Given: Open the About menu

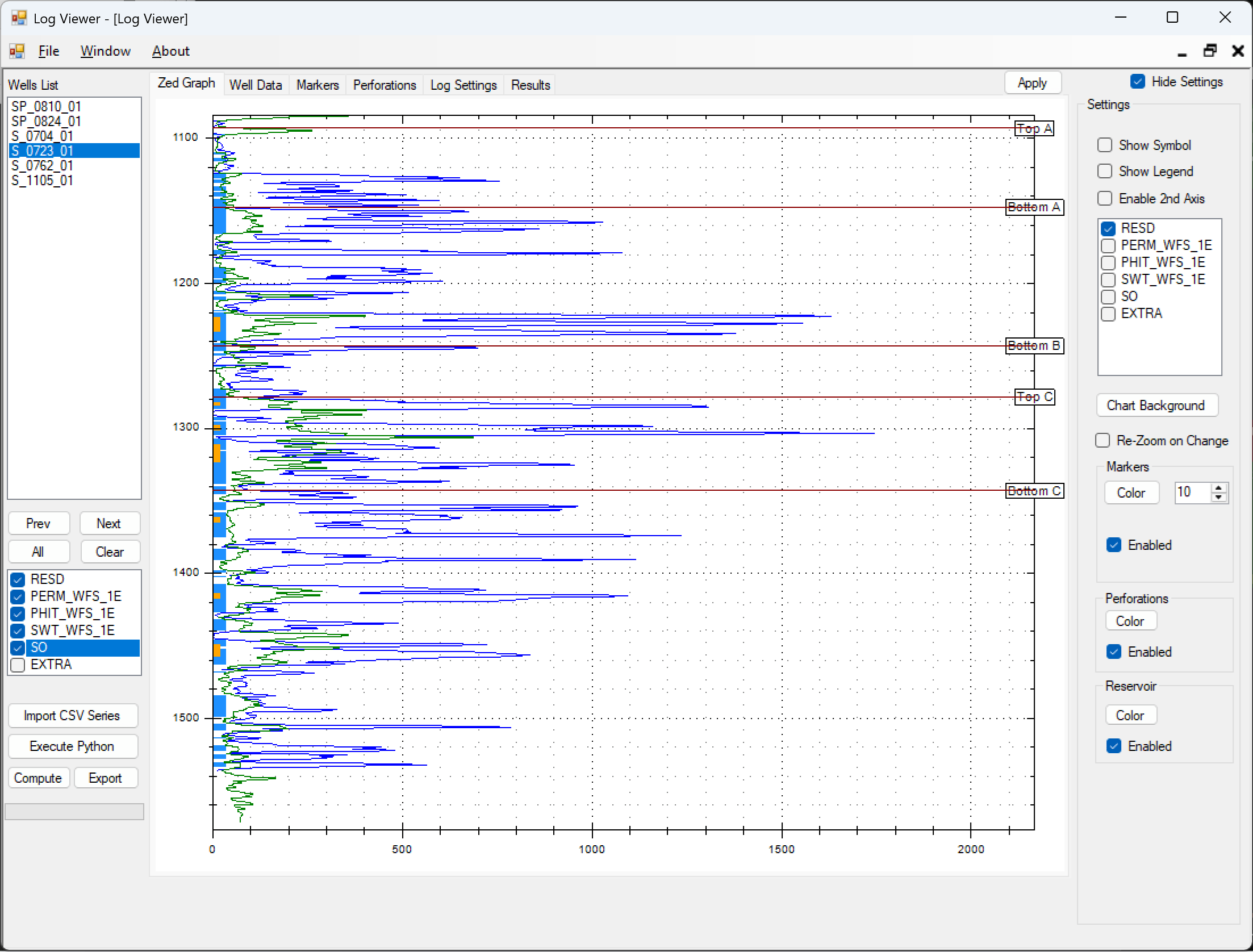Looking at the screenshot, I should [x=170, y=51].
